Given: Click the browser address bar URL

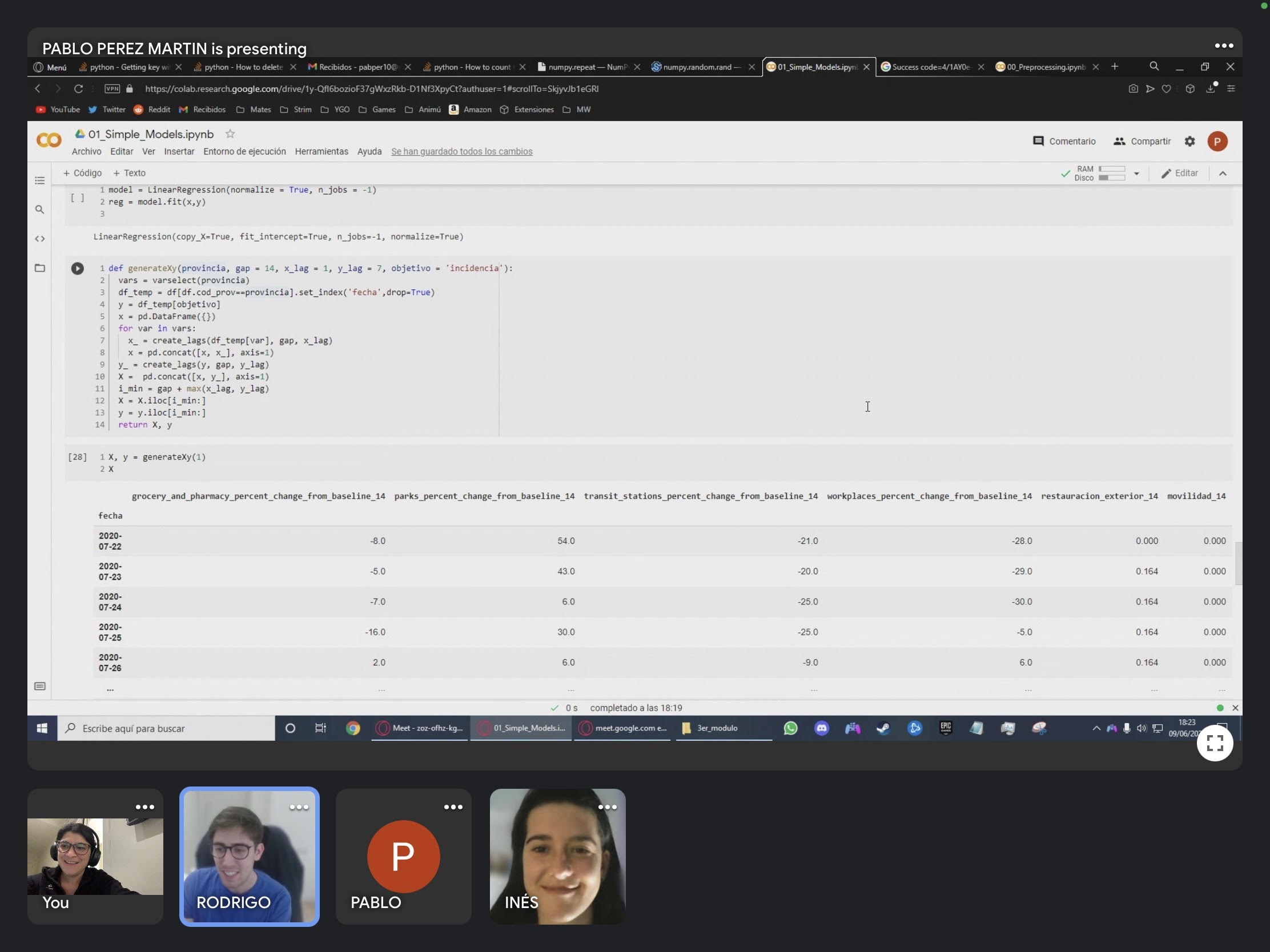Looking at the screenshot, I should tap(372, 88).
